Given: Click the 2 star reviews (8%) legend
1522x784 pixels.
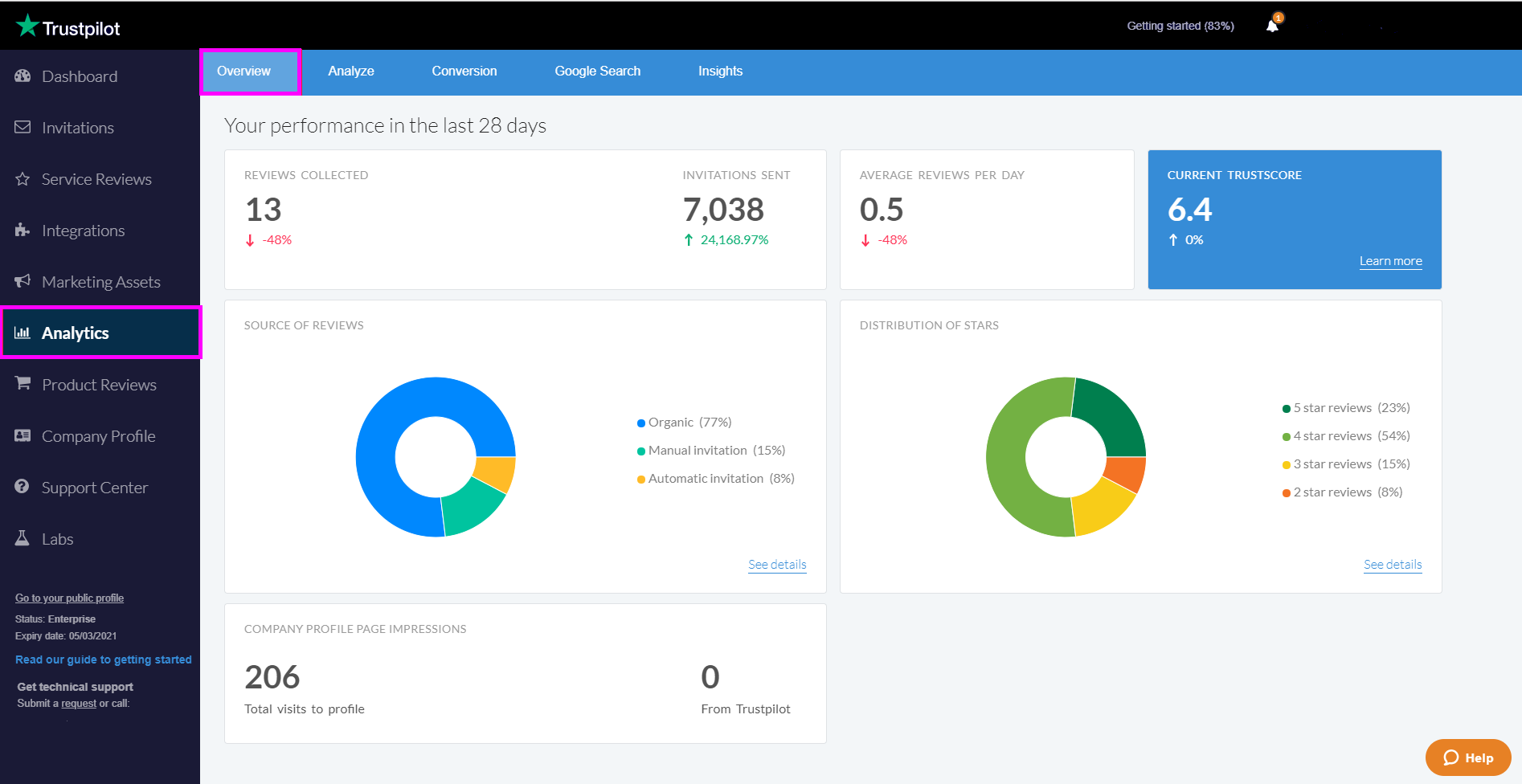Looking at the screenshot, I should [1343, 492].
